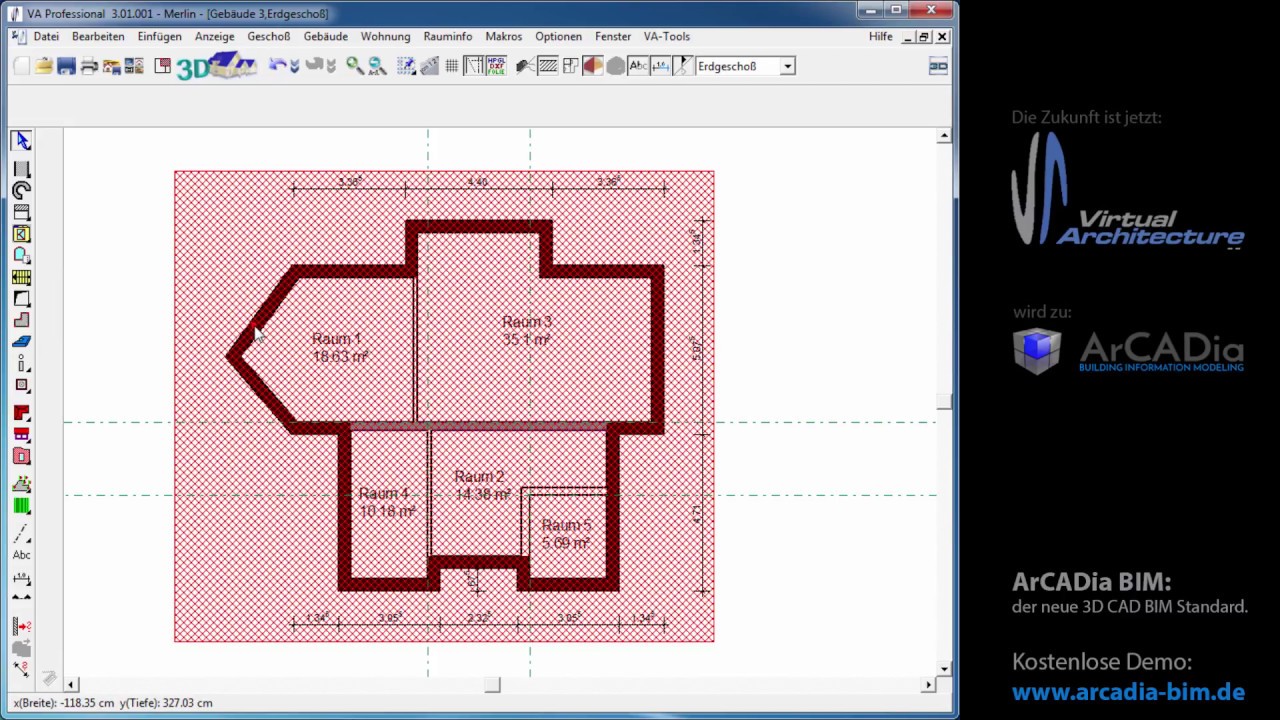
Task: Open the Wohnung menu
Action: point(386,36)
